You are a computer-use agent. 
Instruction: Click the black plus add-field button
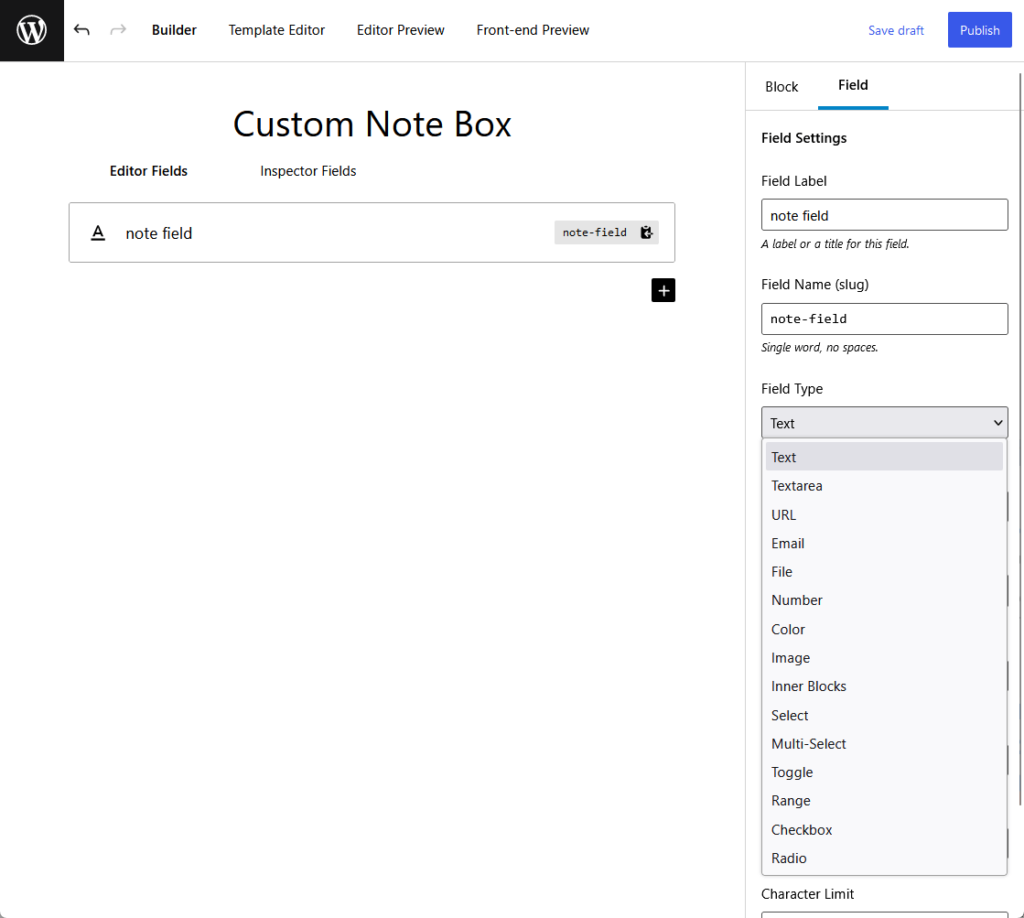tap(663, 291)
